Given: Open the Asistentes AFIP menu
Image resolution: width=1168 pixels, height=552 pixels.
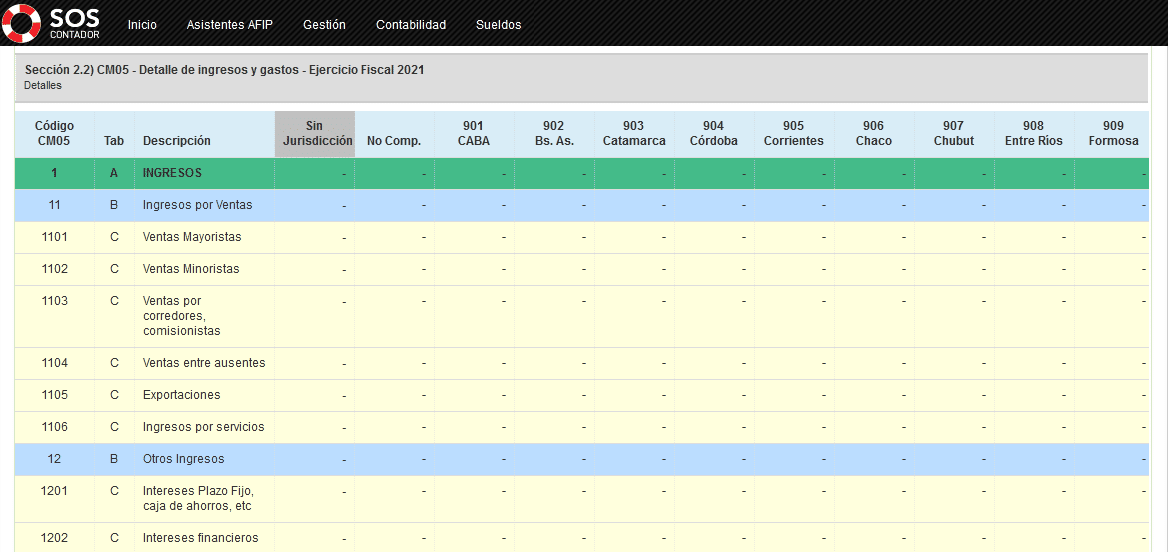Looking at the screenshot, I should tap(229, 25).
